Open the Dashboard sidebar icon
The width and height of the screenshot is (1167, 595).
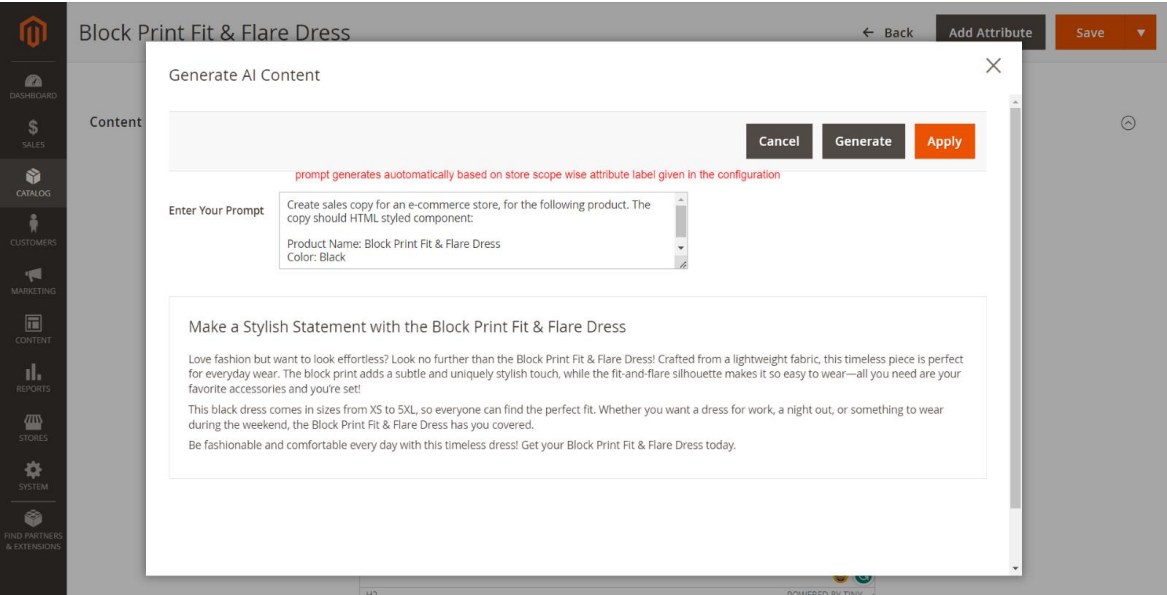point(33,85)
